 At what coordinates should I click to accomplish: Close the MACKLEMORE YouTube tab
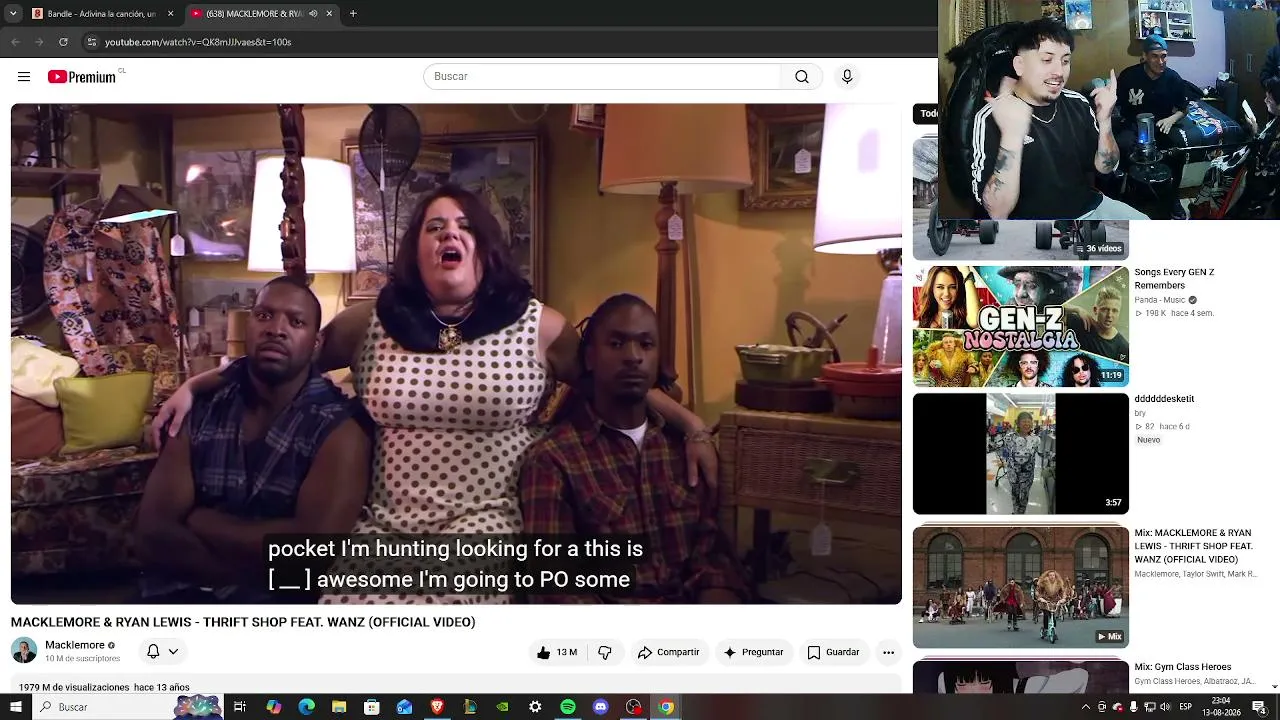pyautogui.click(x=329, y=13)
